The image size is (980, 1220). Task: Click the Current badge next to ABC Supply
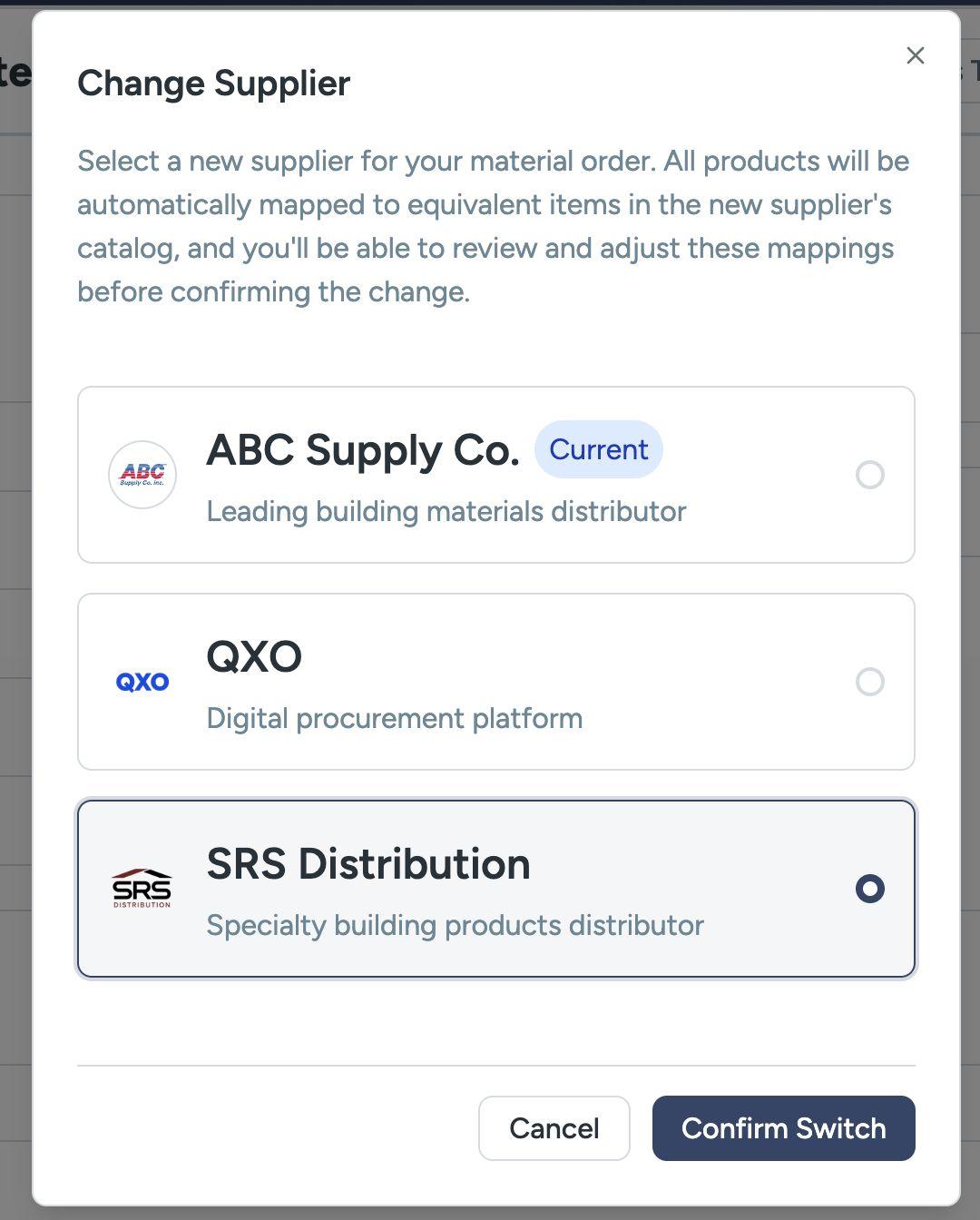(598, 449)
